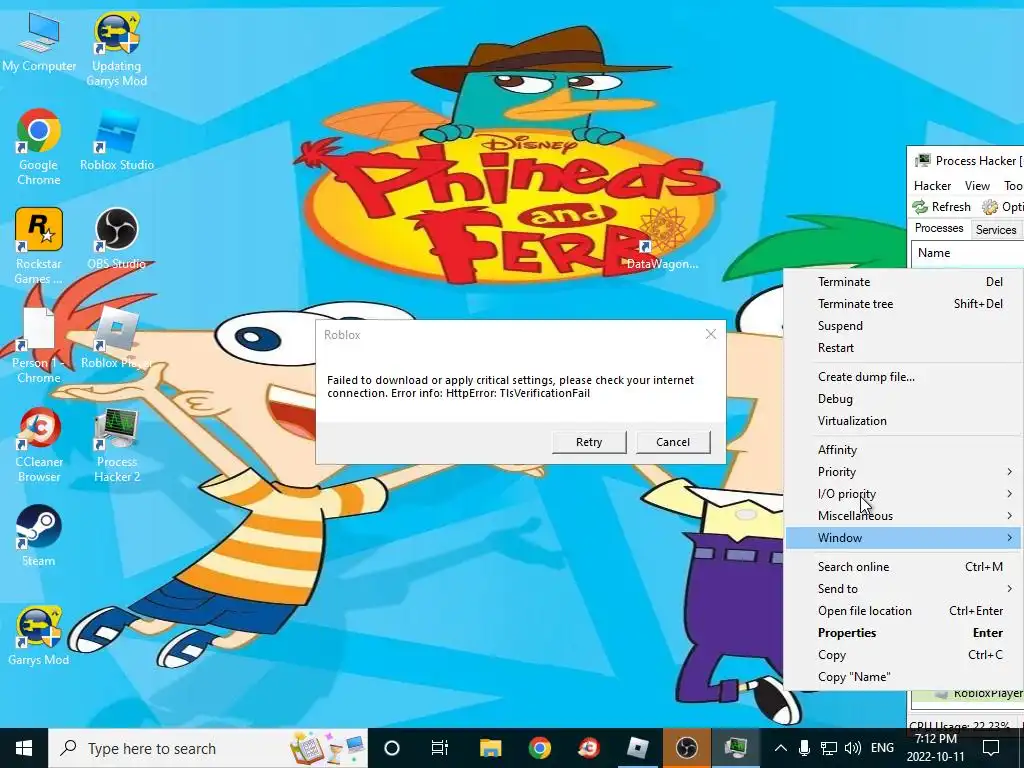Switch to OBS Studio taskbar icon
Image resolution: width=1024 pixels, height=768 pixels.
tap(686, 748)
